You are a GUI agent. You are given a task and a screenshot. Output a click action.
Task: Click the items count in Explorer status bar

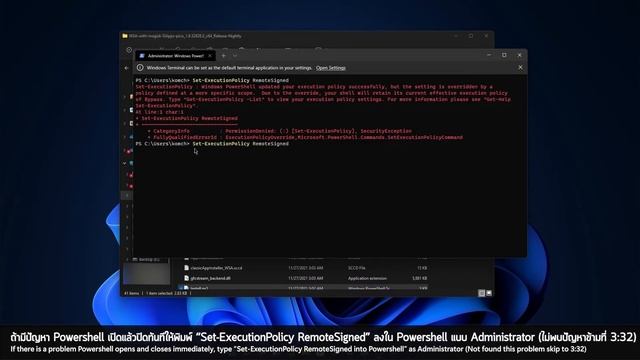pos(131,293)
